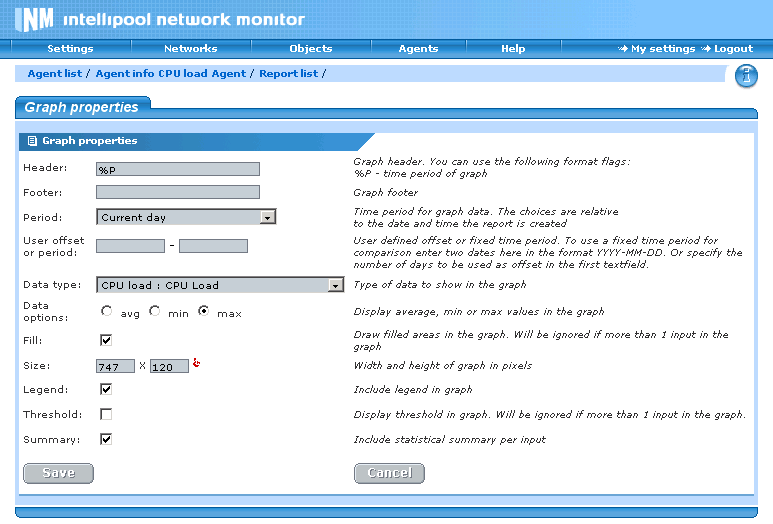This screenshot has height=524, width=773.
Task: Uncheck the Summary checkbox
Action: (x=106, y=439)
